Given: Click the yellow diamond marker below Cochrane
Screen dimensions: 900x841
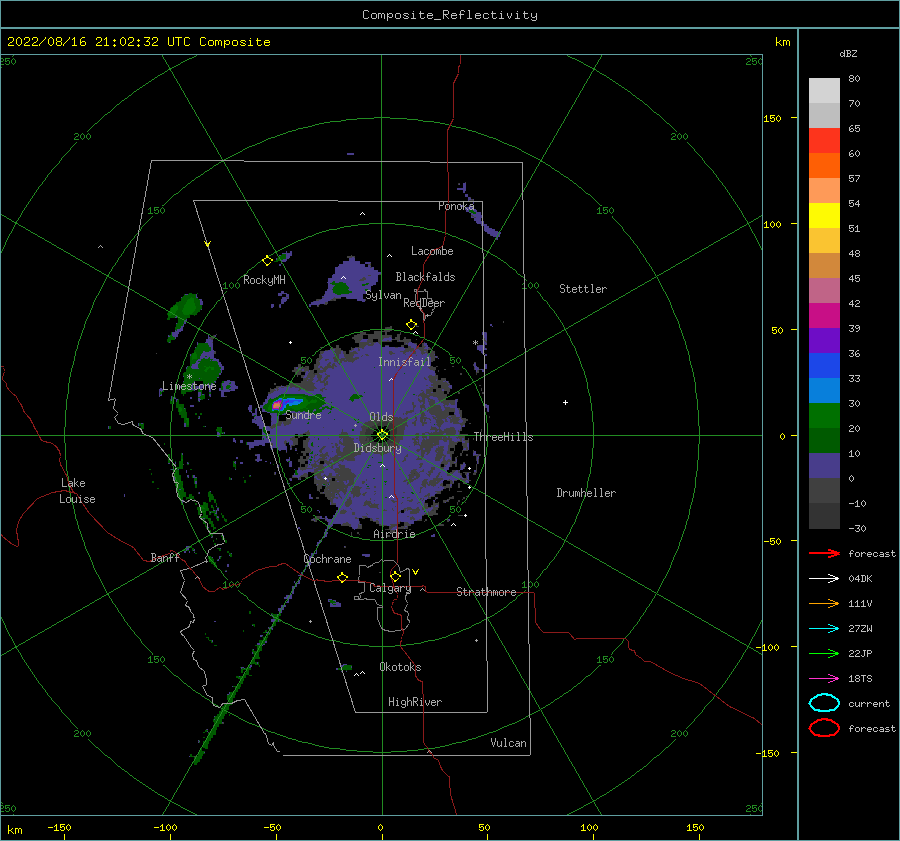Looking at the screenshot, I should pyautogui.click(x=342, y=577).
